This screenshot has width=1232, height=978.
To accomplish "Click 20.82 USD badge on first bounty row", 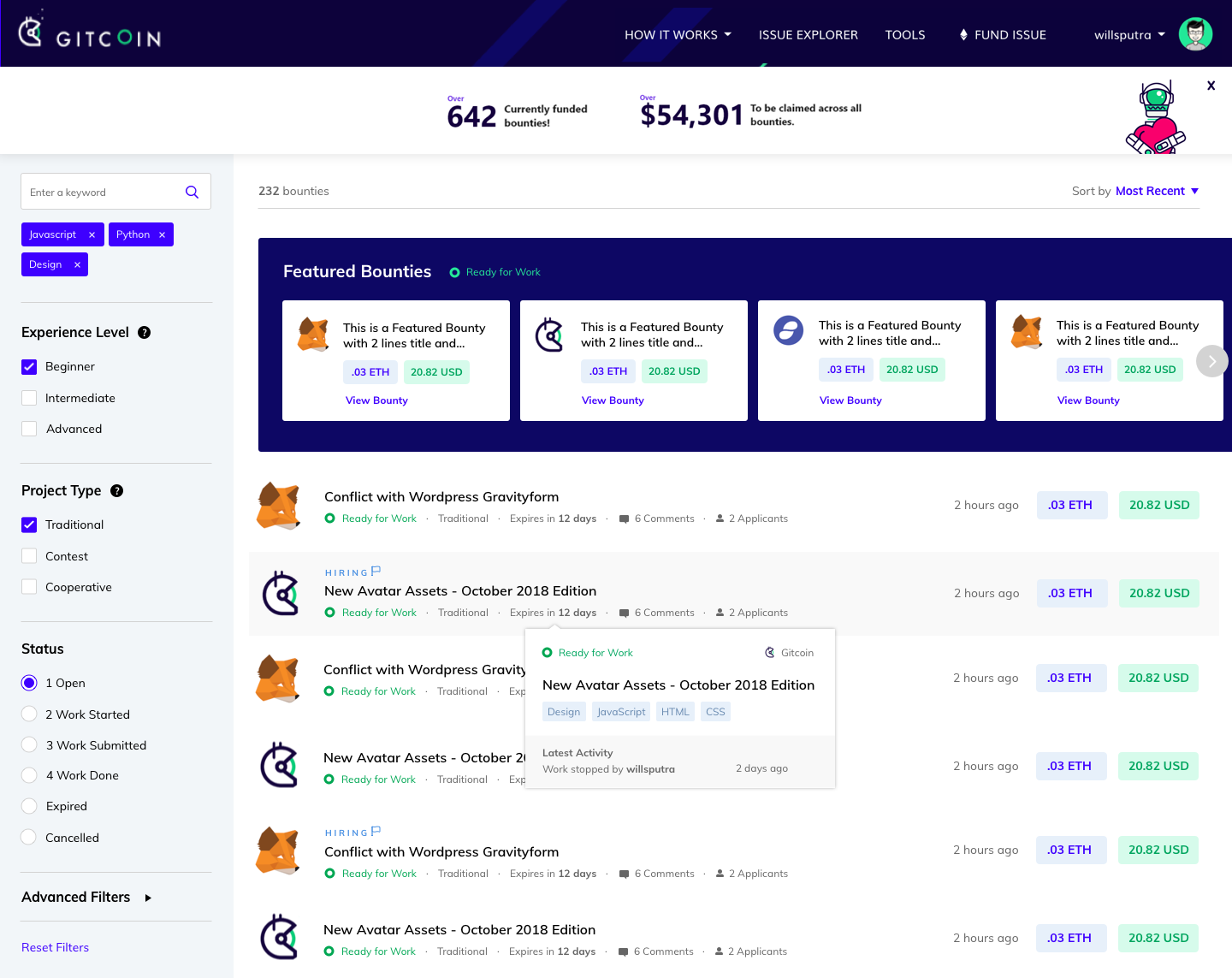I will [1159, 505].
